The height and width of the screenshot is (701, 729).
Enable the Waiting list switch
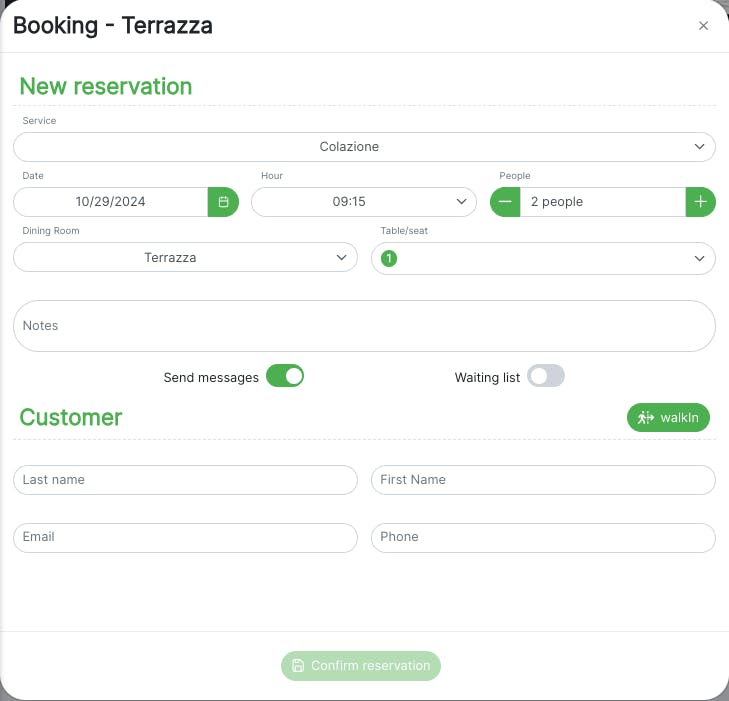pyautogui.click(x=546, y=376)
